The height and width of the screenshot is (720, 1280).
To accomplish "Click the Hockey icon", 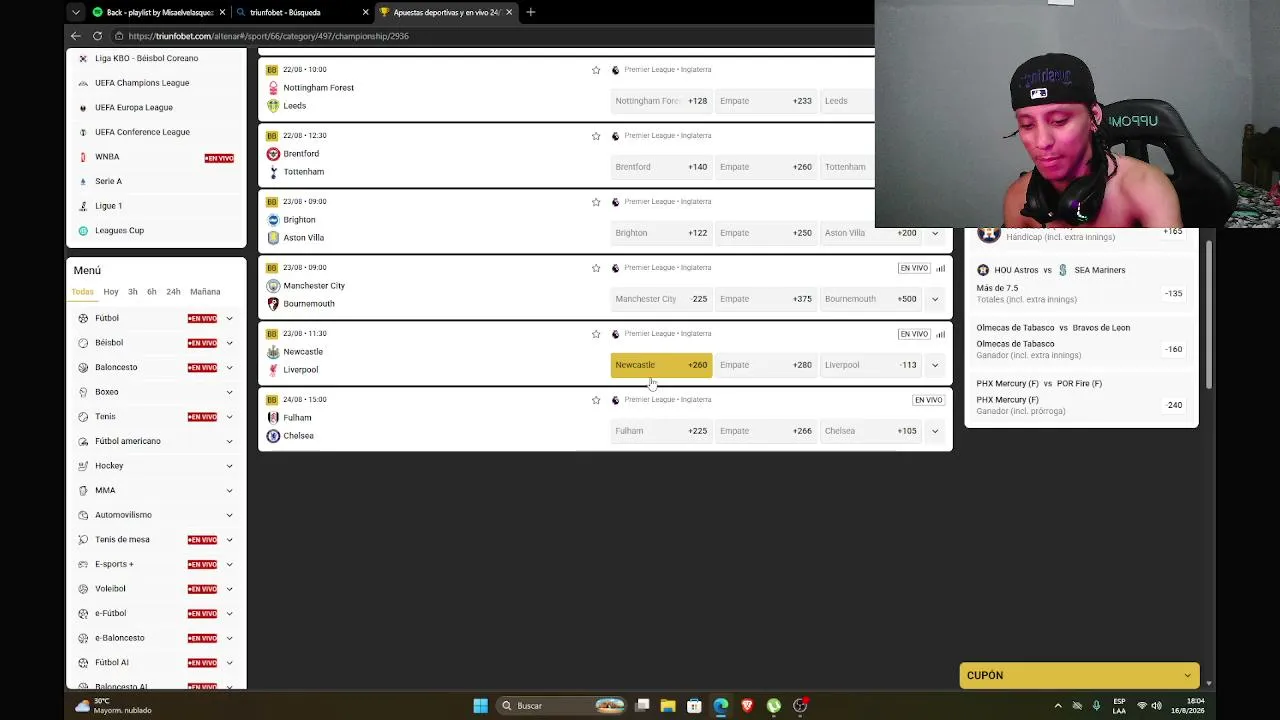I will pos(83,466).
